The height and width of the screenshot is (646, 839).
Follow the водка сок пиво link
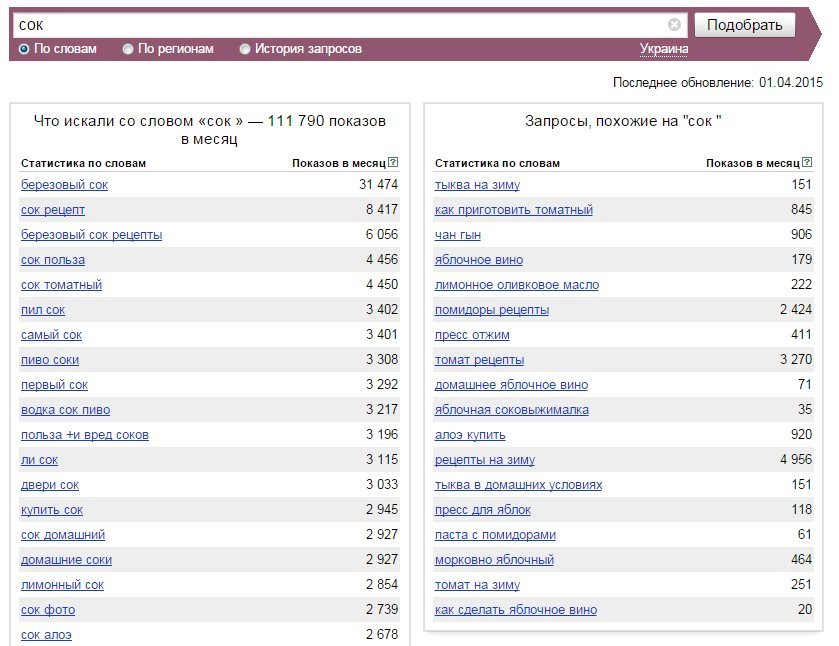point(65,410)
